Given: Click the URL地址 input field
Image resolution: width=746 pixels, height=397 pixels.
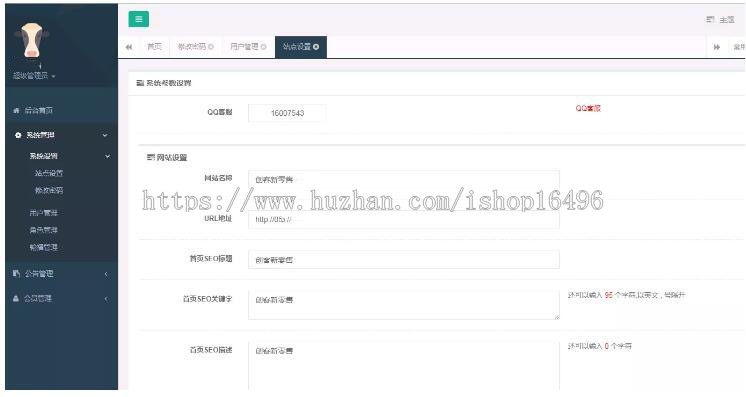Looking at the screenshot, I should 404,219.
